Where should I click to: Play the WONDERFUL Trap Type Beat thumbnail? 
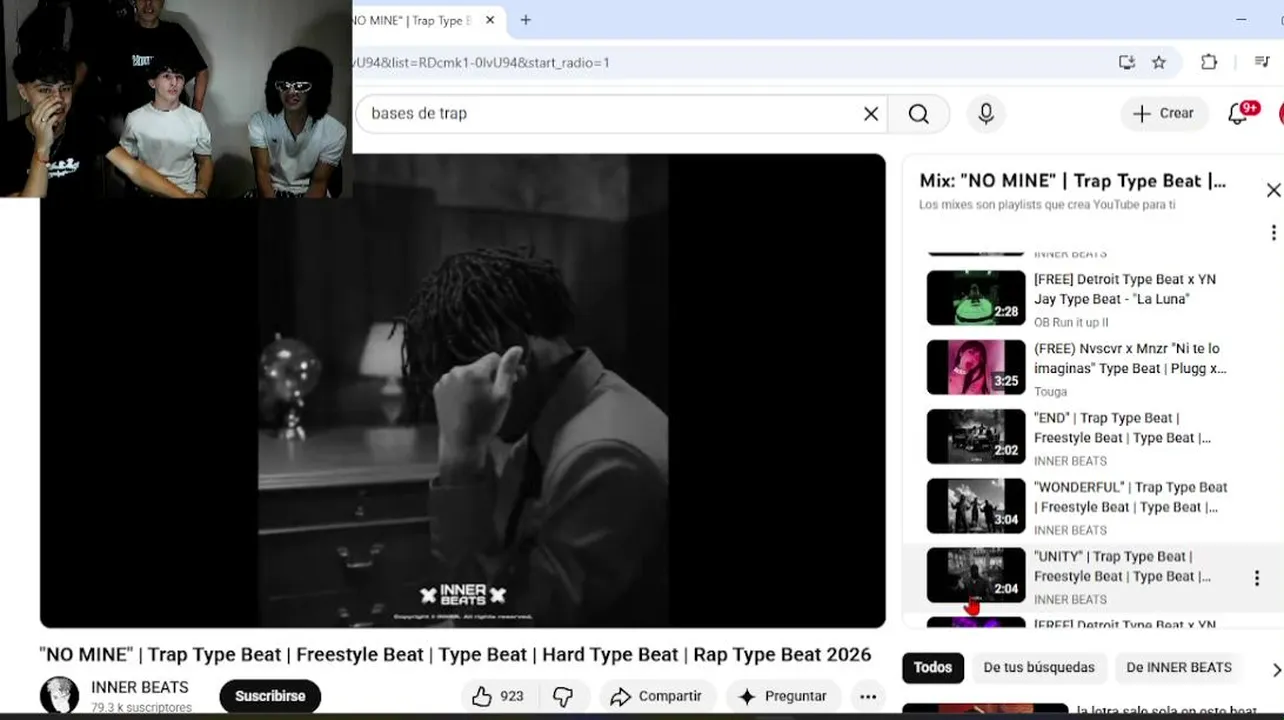(x=976, y=506)
